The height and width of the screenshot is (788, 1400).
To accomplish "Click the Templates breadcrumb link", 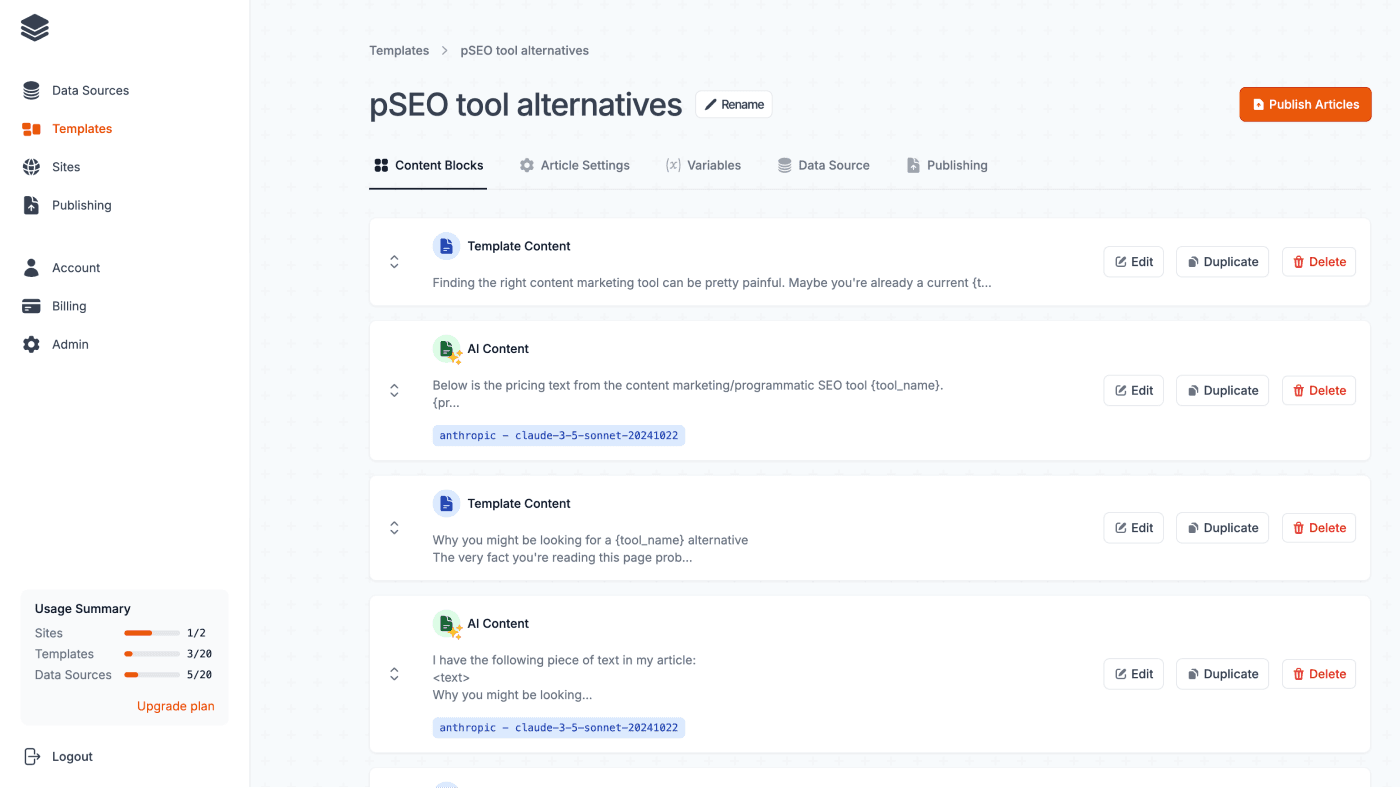I will 398,50.
